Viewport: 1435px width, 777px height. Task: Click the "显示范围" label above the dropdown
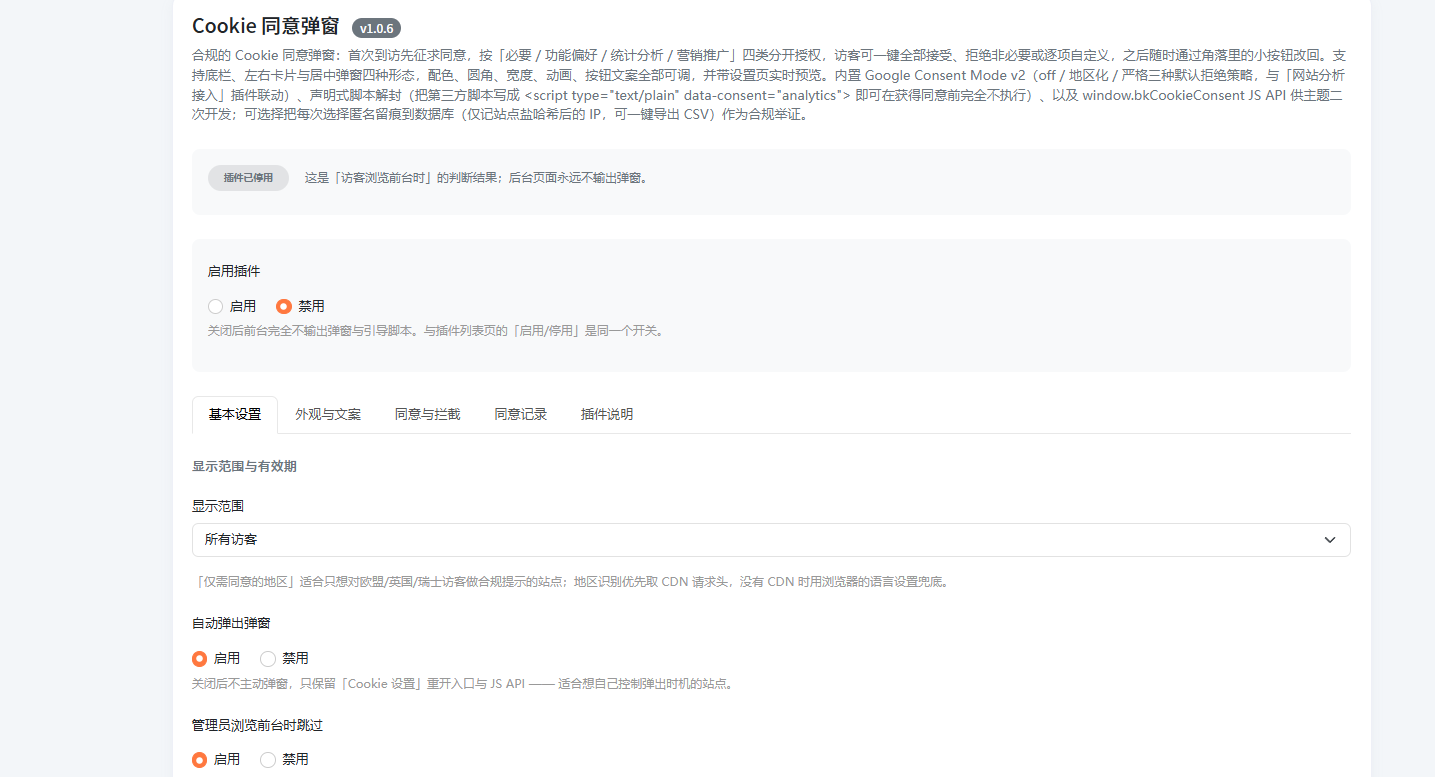click(x=218, y=506)
